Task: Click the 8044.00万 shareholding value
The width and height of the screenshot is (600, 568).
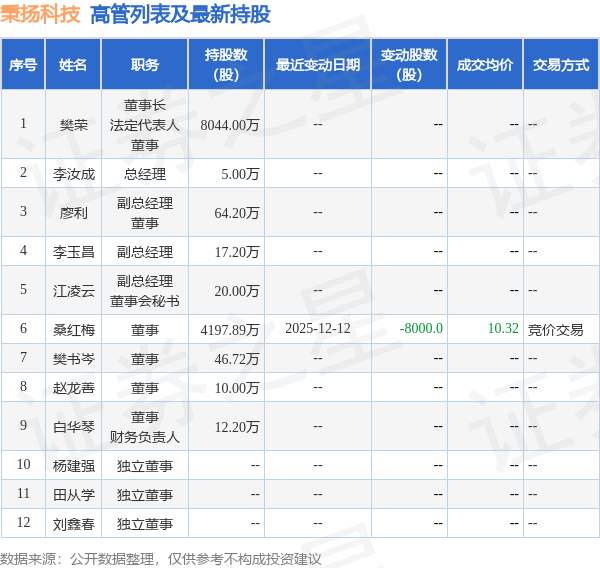Action: click(230, 124)
